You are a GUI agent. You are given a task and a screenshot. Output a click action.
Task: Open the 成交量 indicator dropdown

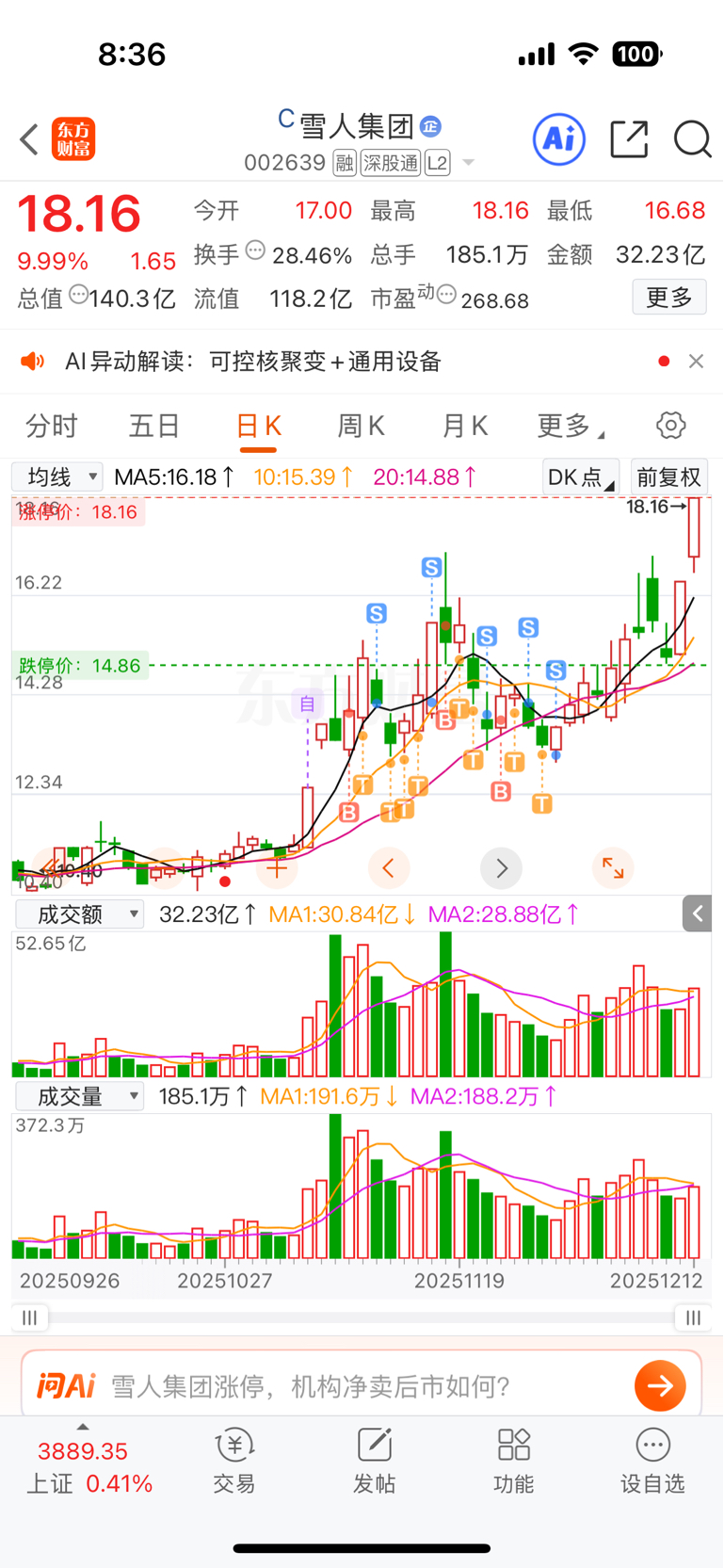point(80,1096)
